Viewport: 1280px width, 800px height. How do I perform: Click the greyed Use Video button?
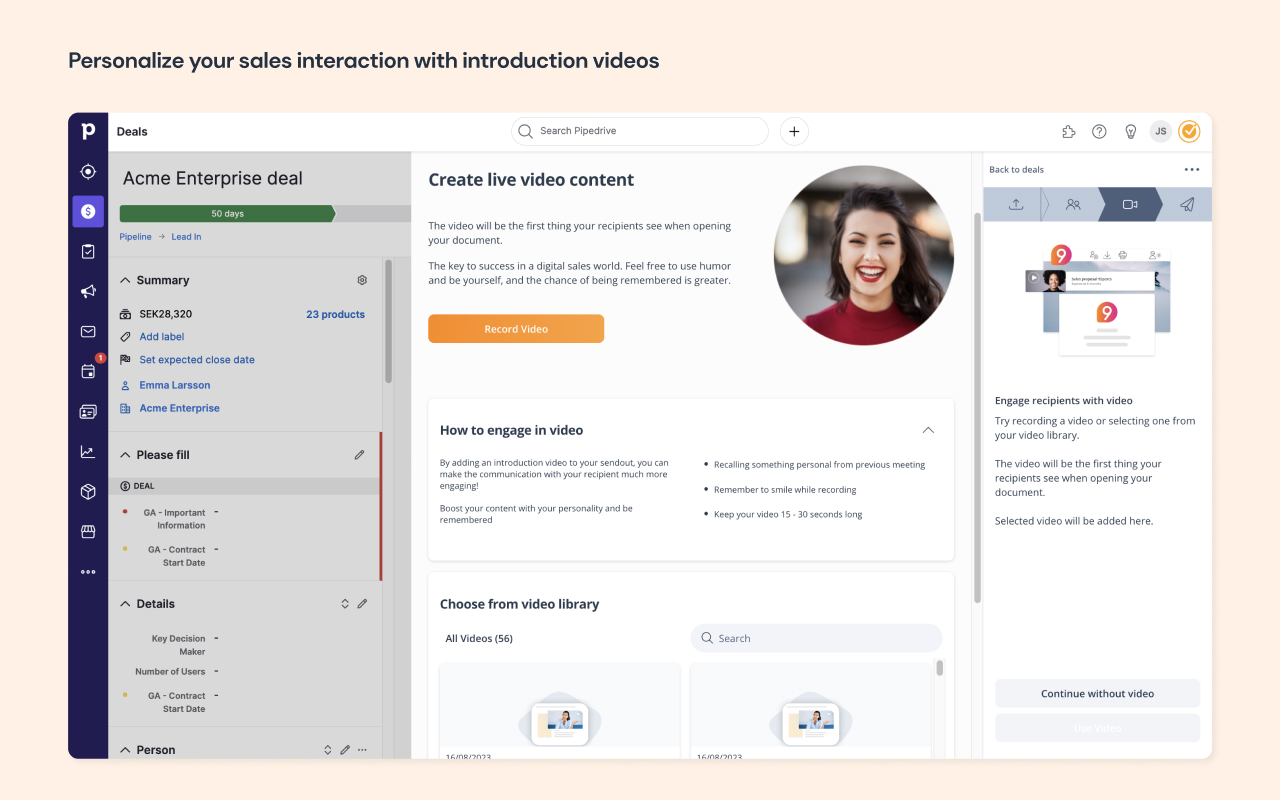point(1097,728)
